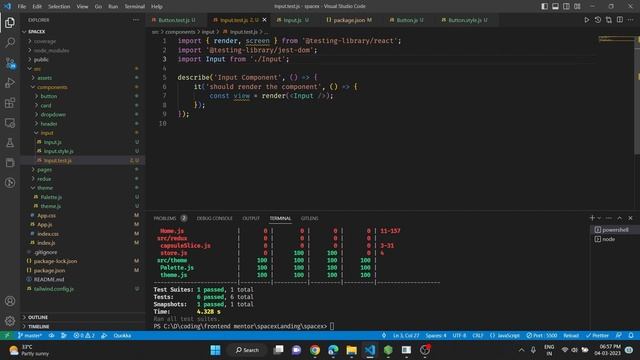Screen dimensions: 640x360
Task: Open remote window indicator in status bar
Action: coord(7,336)
